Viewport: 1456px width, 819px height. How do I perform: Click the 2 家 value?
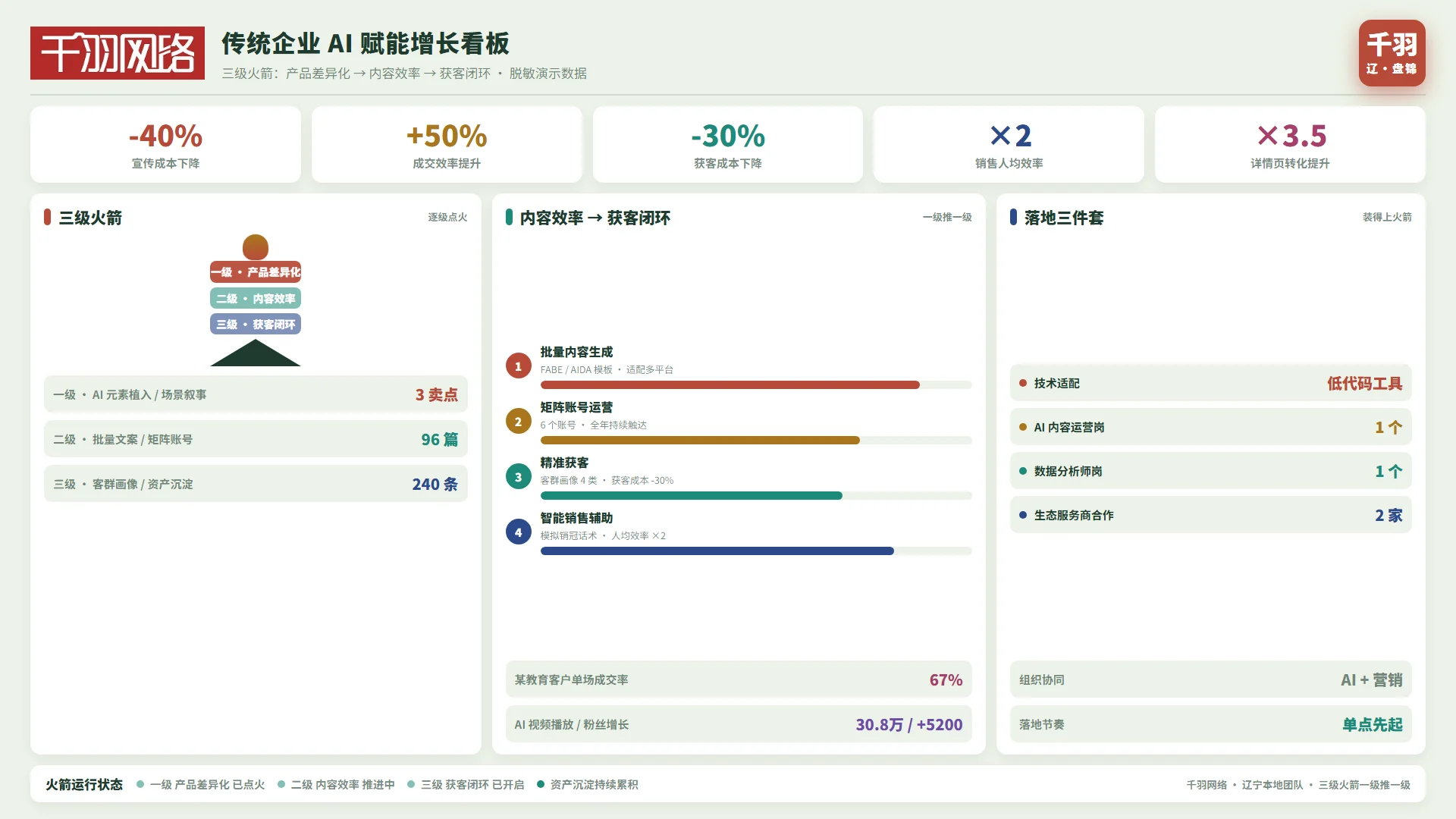pyautogui.click(x=1389, y=515)
